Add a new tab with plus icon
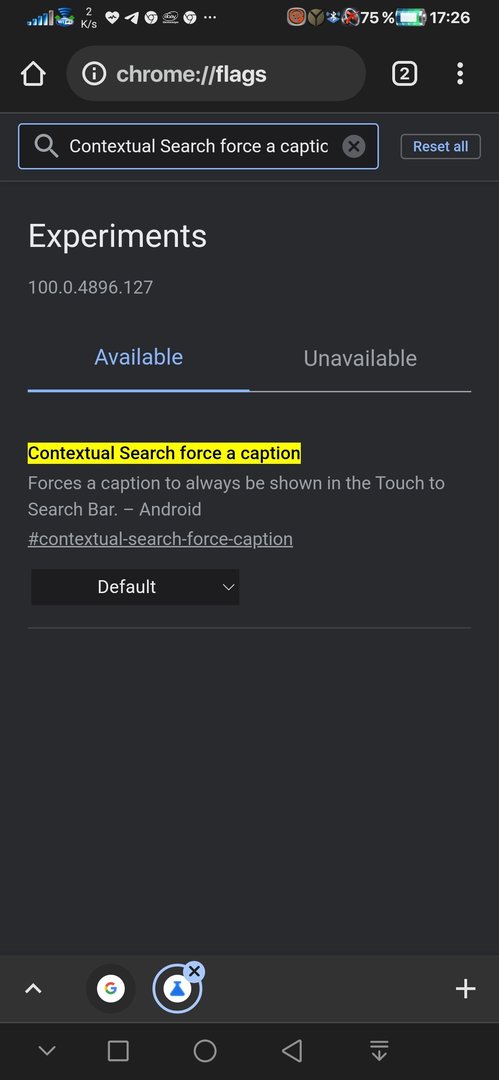This screenshot has width=499, height=1080. pyautogui.click(x=466, y=989)
